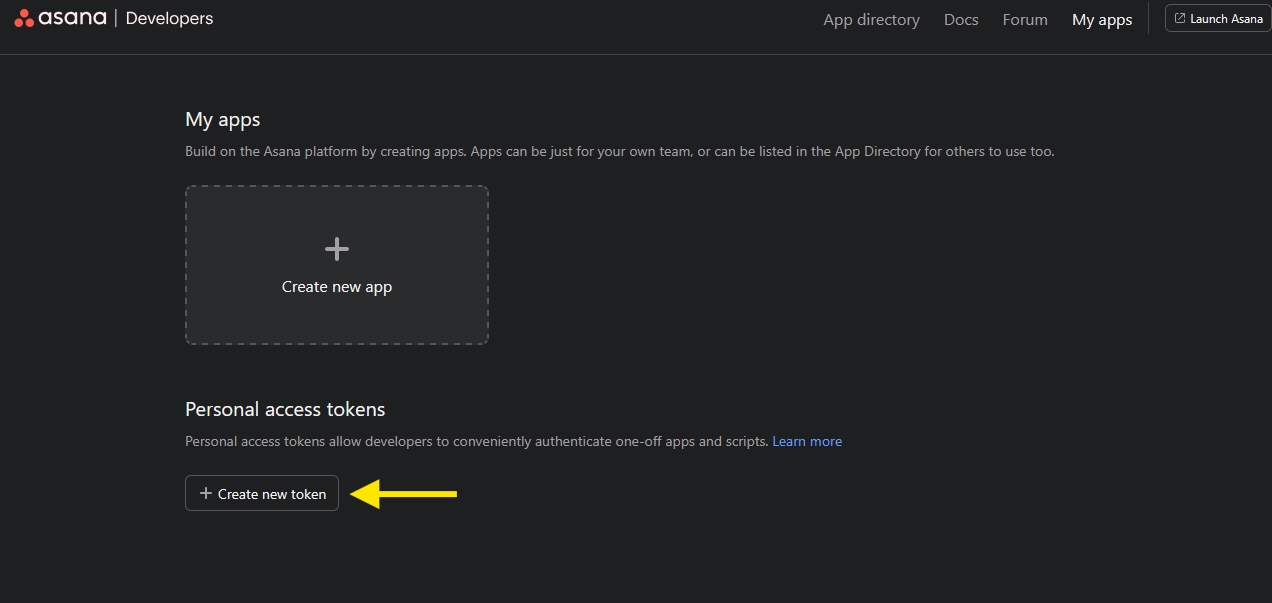1272x603 pixels.
Task: Open the App directory page
Action: click(x=871, y=20)
